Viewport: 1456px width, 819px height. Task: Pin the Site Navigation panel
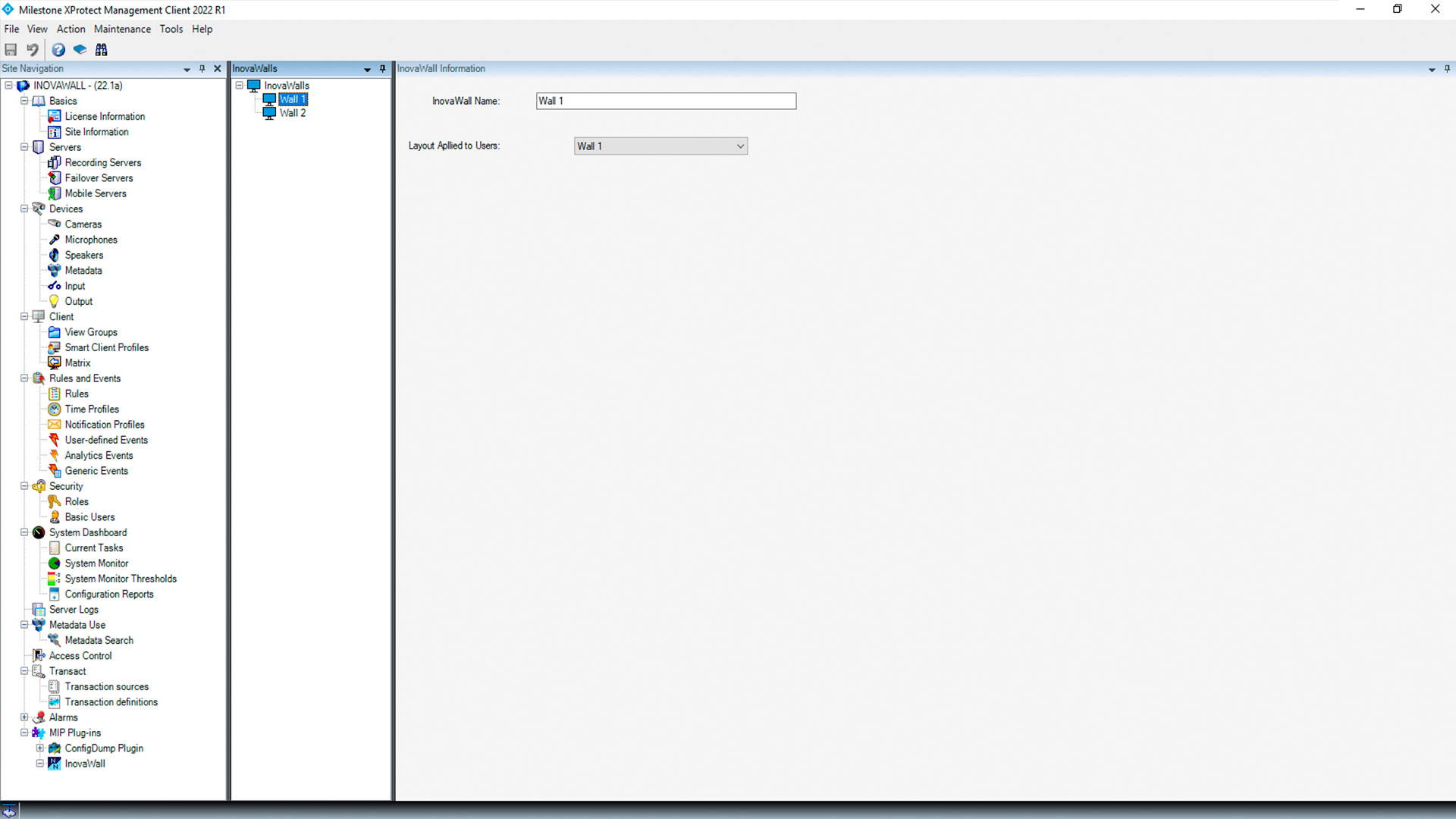click(202, 68)
